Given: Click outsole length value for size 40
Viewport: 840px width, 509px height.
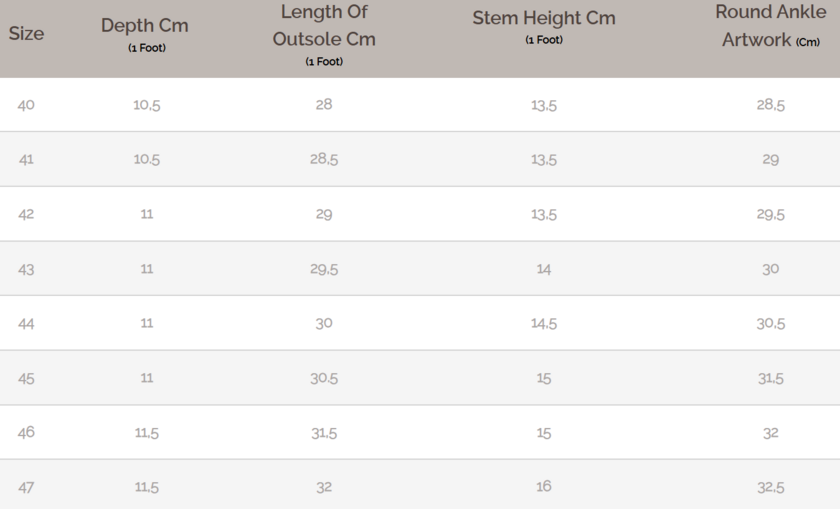Looking at the screenshot, I should pyautogui.click(x=324, y=104).
